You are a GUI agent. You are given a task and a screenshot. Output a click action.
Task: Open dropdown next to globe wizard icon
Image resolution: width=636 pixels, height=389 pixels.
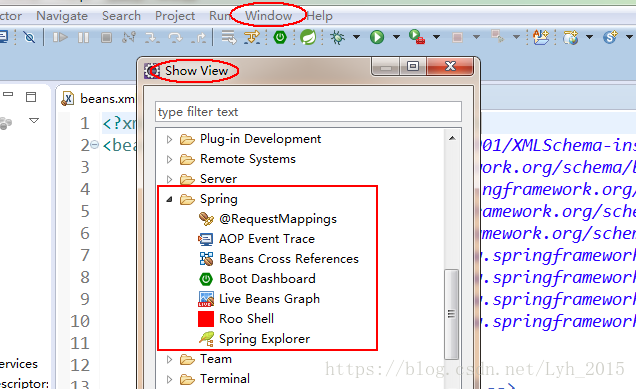point(589,37)
